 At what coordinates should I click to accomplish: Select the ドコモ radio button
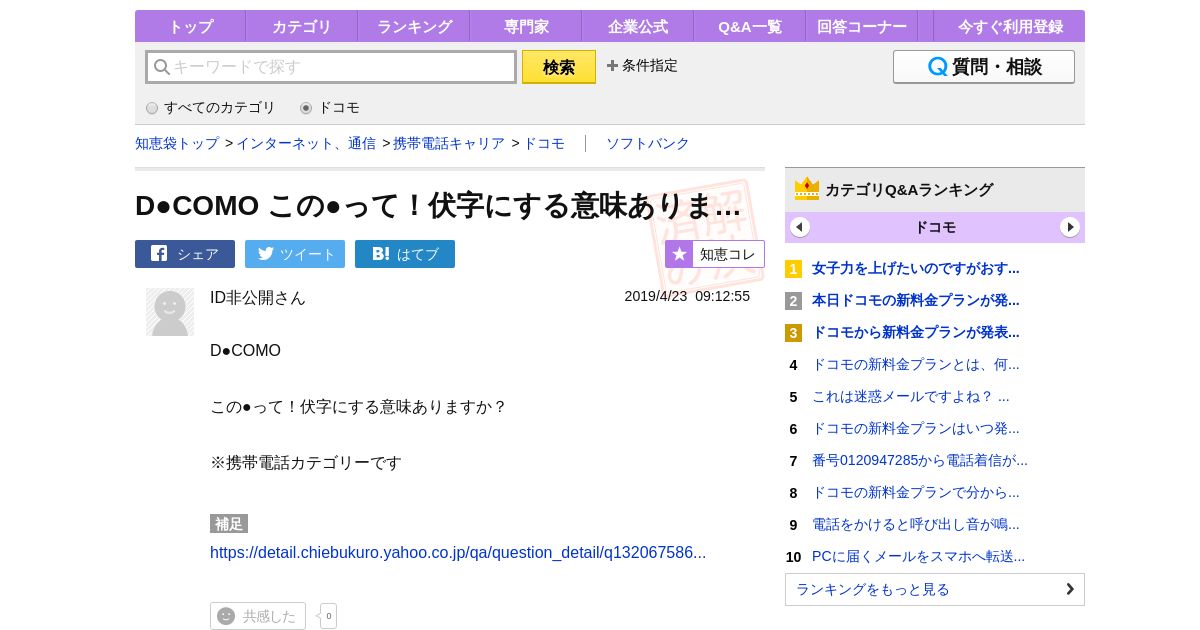click(x=306, y=108)
